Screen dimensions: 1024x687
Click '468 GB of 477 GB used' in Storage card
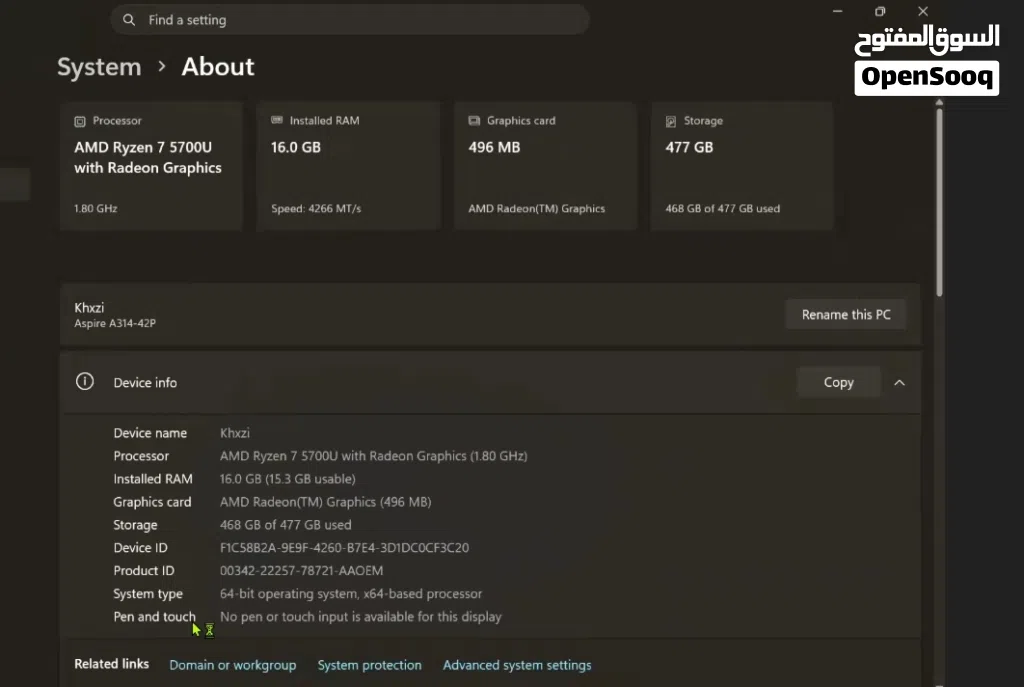(722, 209)
